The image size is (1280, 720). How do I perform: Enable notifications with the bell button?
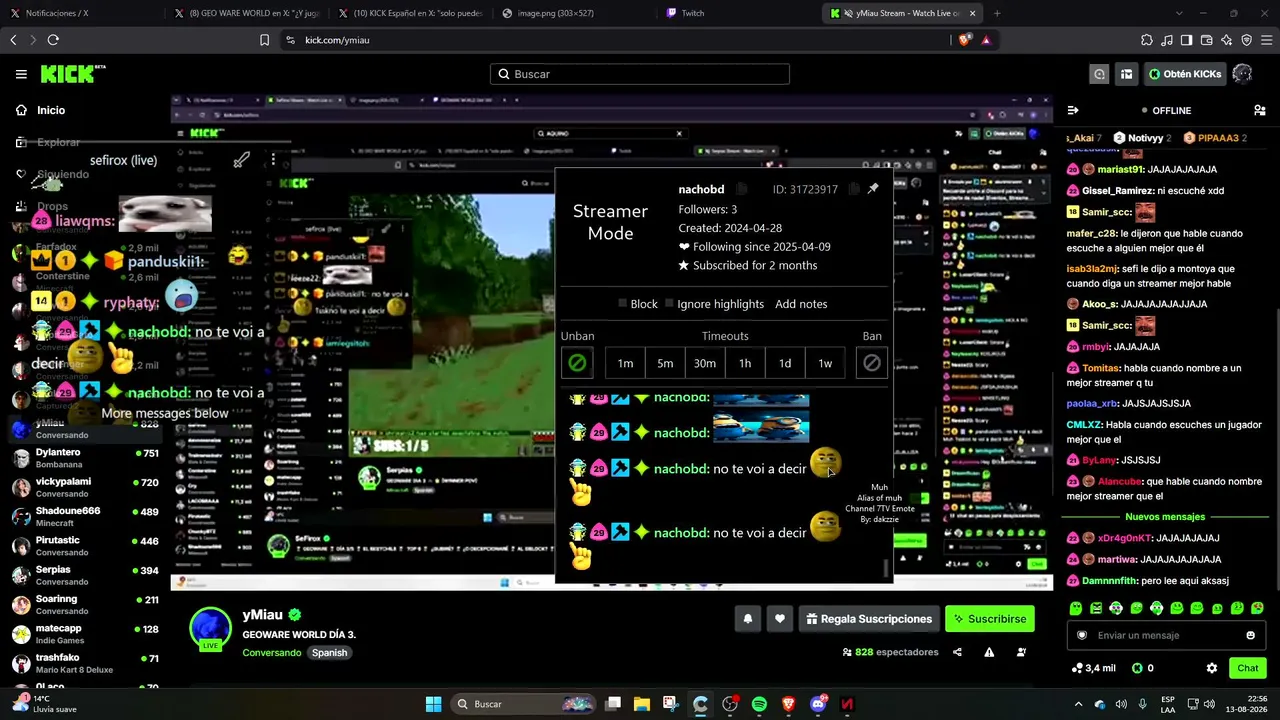[747, 619]
